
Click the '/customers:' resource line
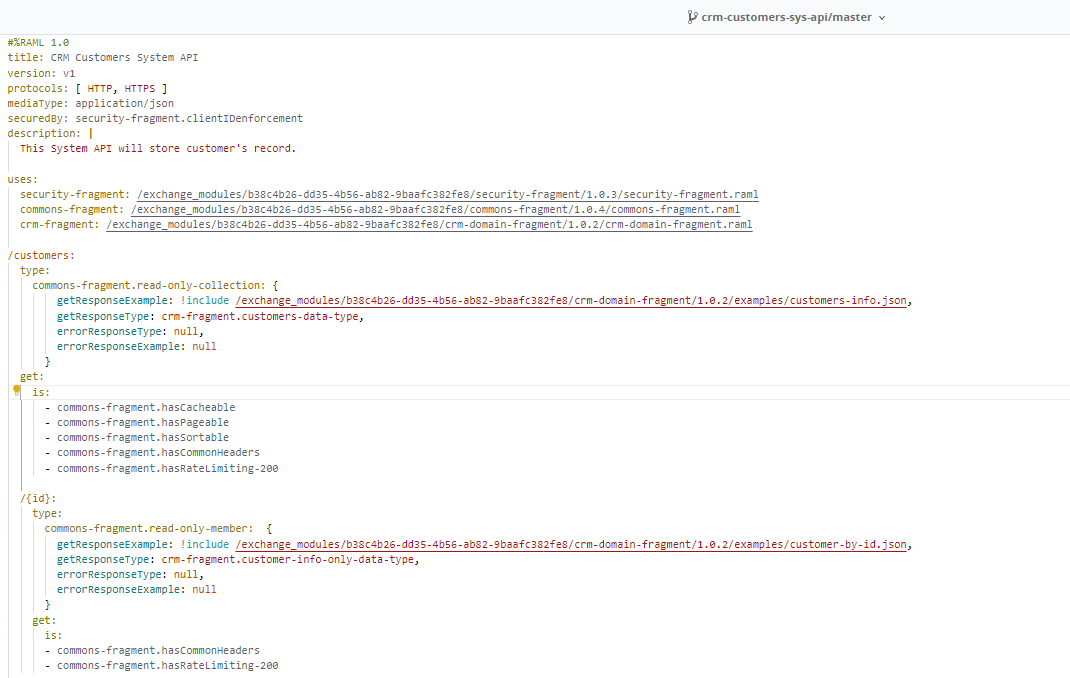41,255
